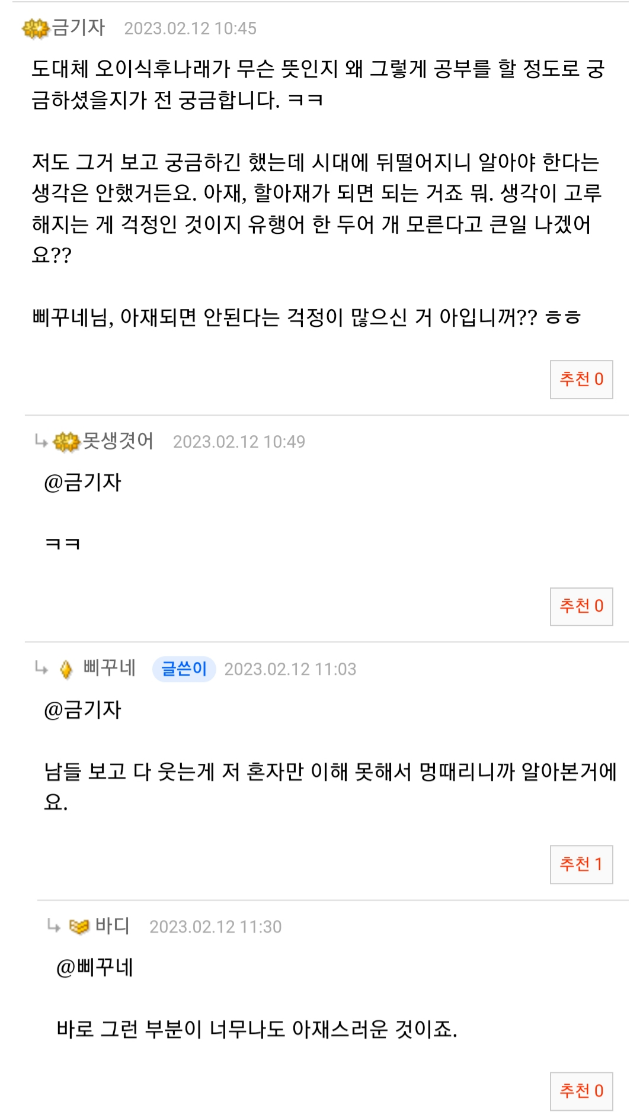The height and width of the screenshot is (1112, 640).
Task: Click the badge icon beside 못생겻어
Action: (x=66, y=442)
